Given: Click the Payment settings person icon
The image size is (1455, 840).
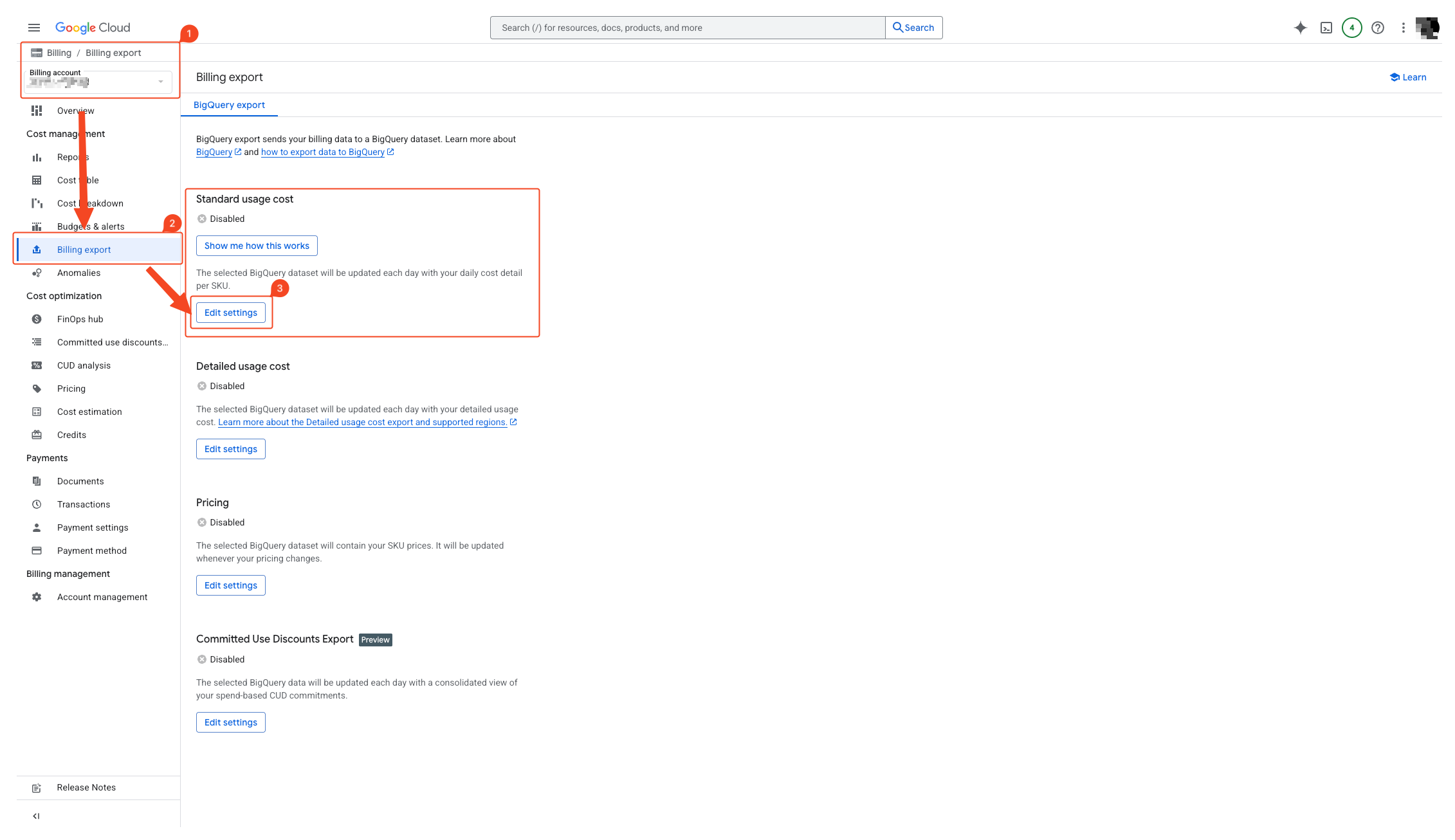Looking at the screenshot, I should pos(37,527).
